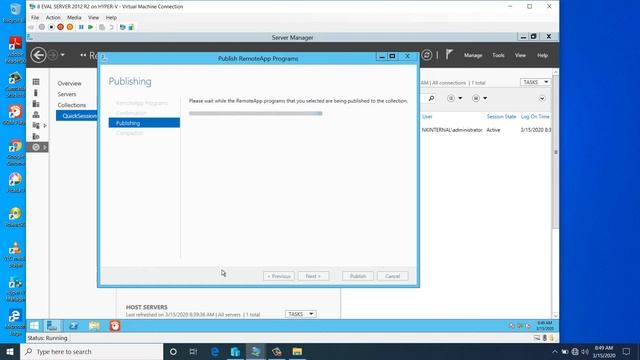Viewport: 640px width, 360px height.
Task: Click the Turn Off VM toolbar icon
Action: (x=51, y=27)
